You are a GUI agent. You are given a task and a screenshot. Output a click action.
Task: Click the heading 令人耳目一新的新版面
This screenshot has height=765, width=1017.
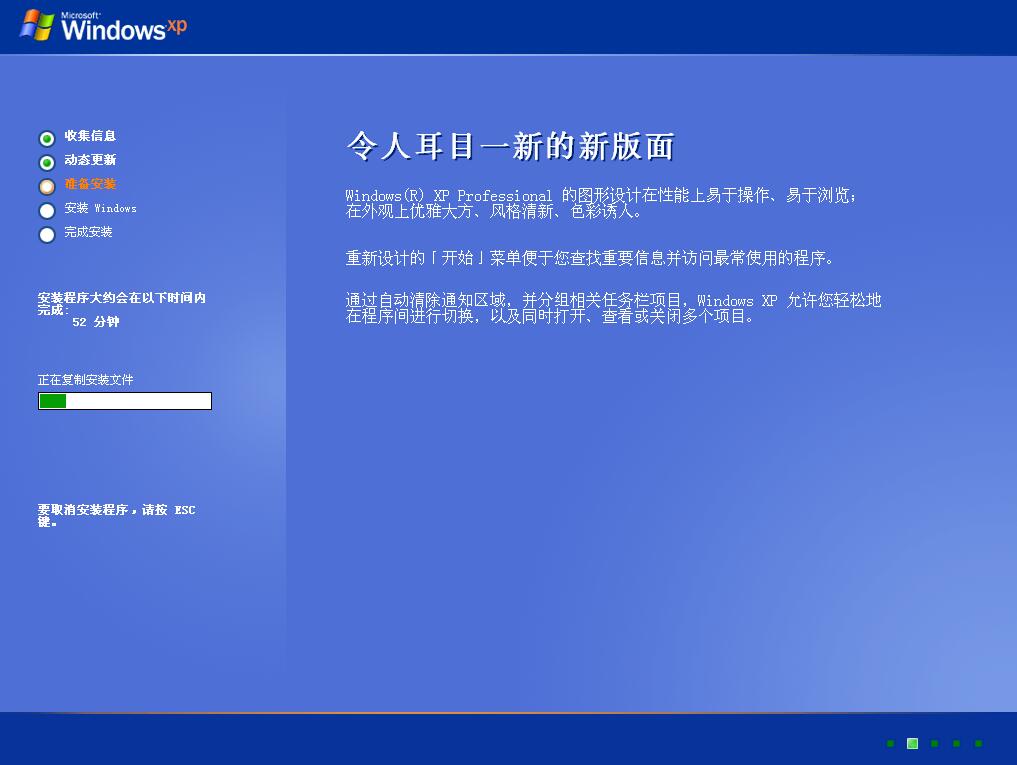pyautogui.click(x=510, y=145)
